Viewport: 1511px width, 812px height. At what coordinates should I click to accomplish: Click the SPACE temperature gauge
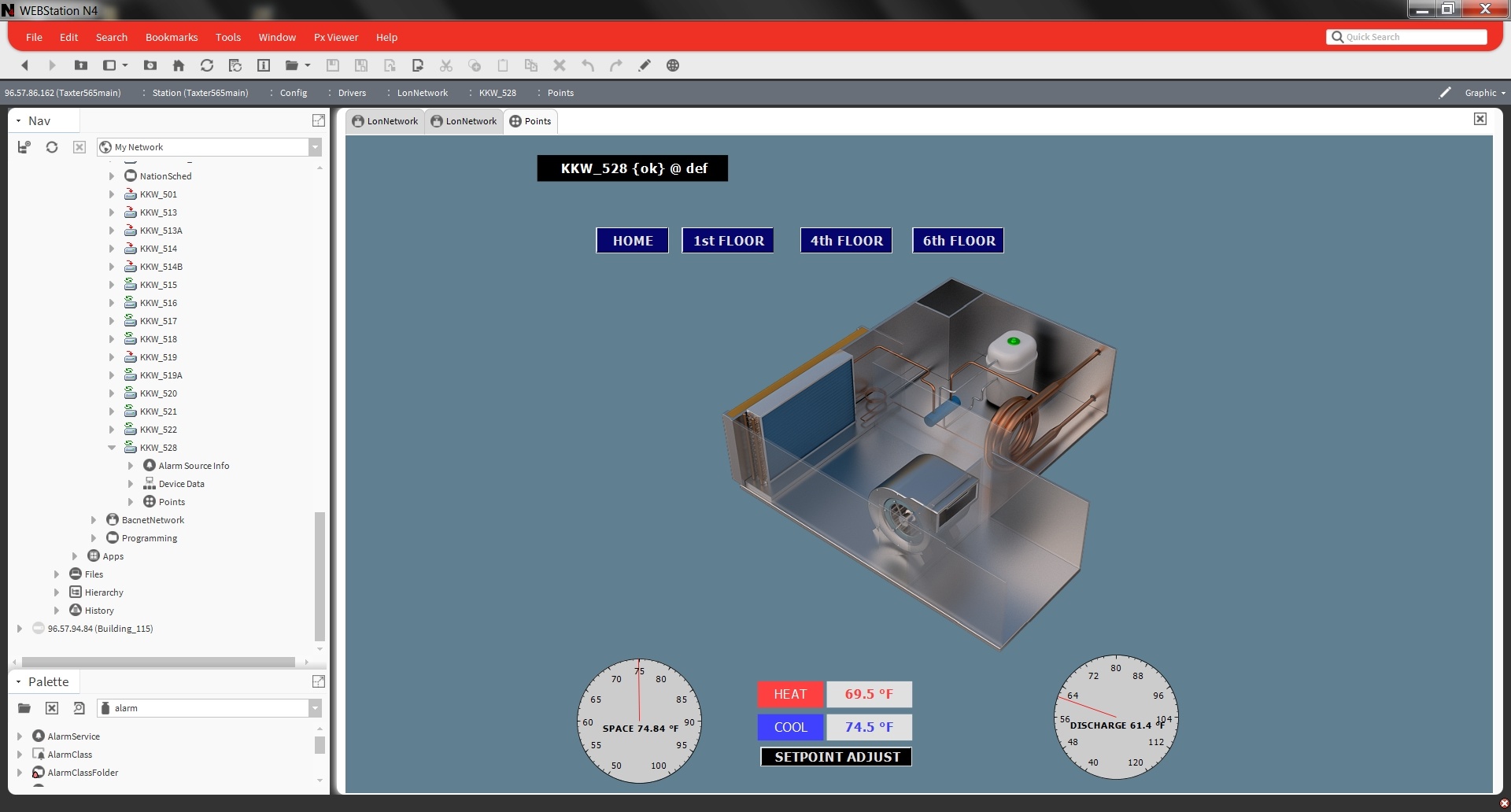pyautogui.click(x=639, y=721)
